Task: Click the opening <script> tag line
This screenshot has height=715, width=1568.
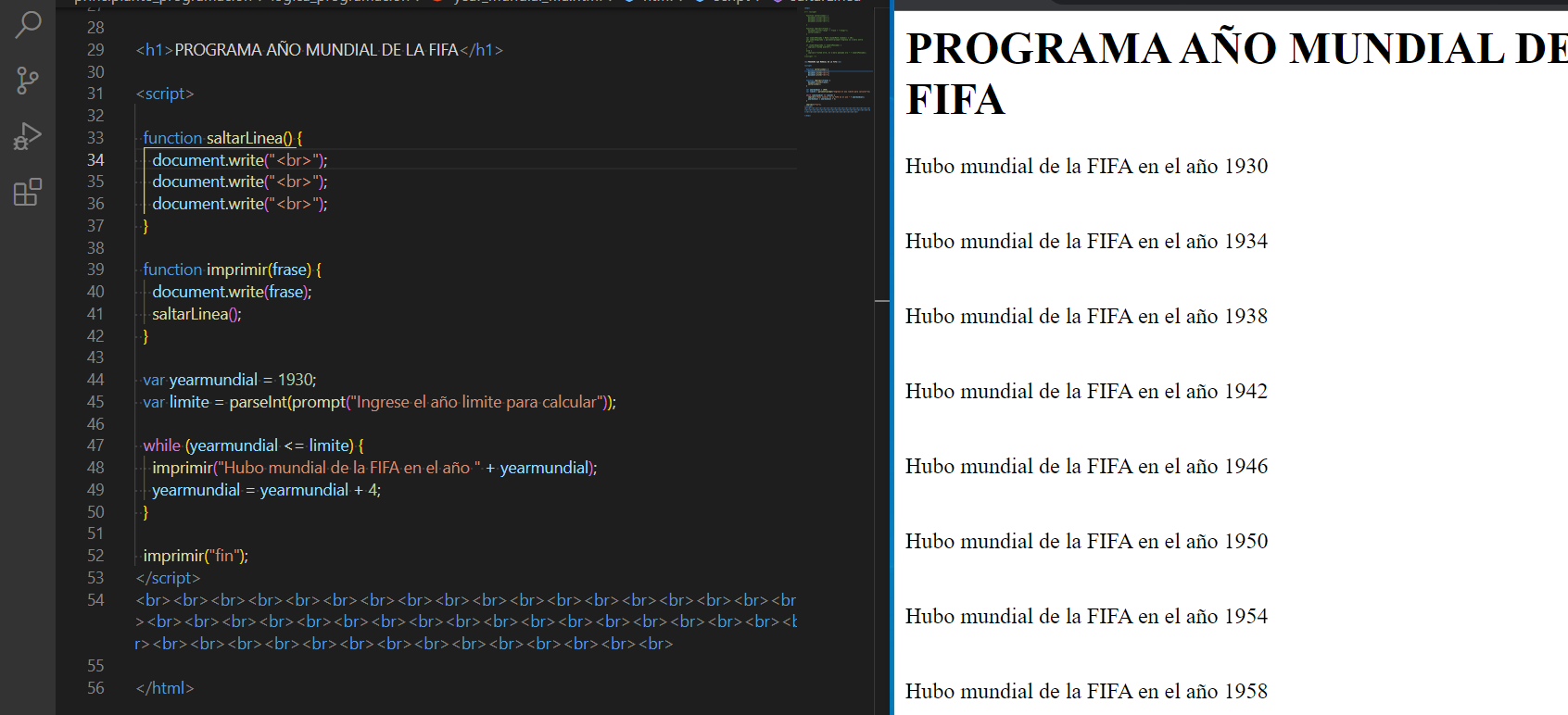Action: click(165, 94)
